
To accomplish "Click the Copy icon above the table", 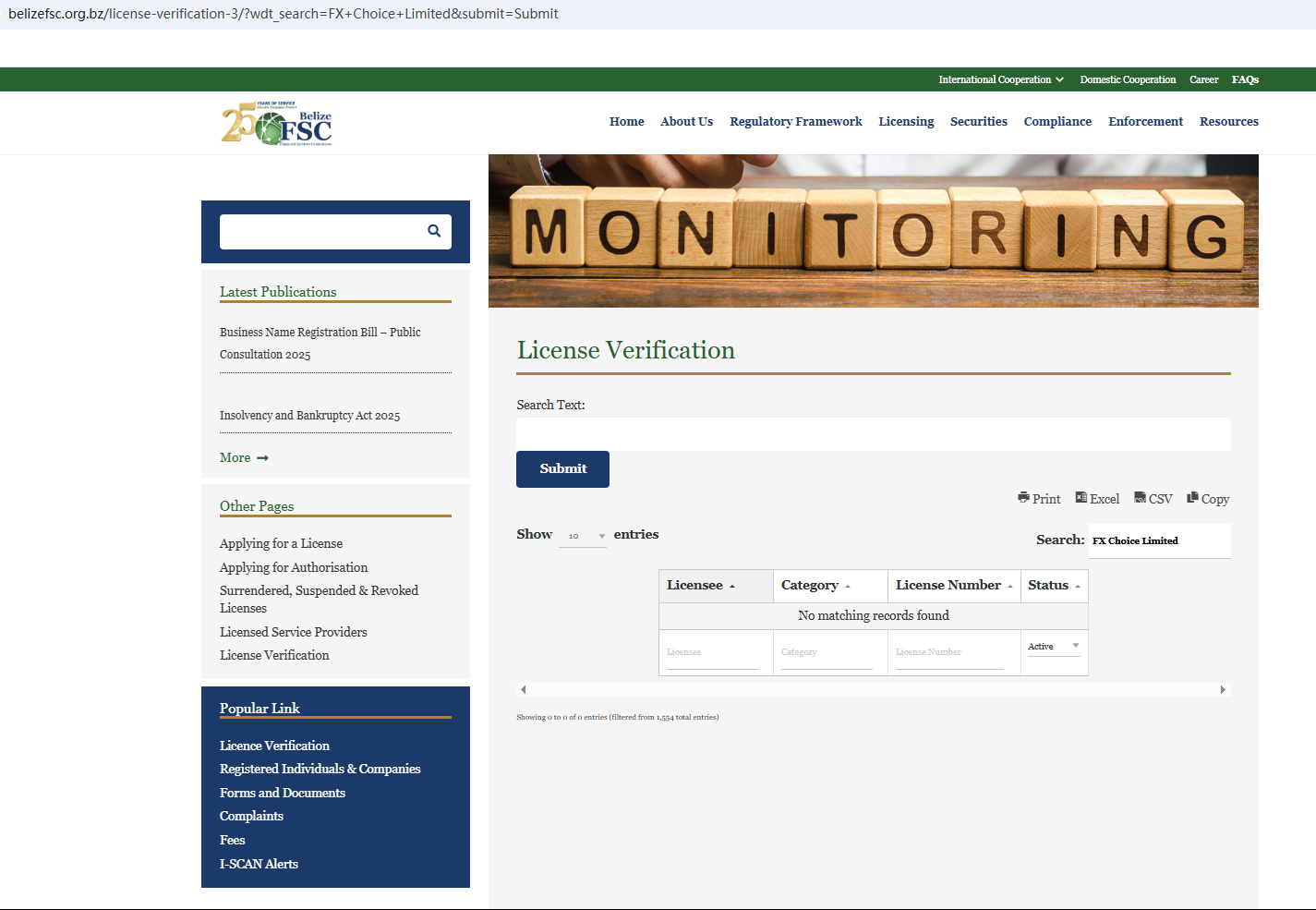I will (x=1192, y=498).
